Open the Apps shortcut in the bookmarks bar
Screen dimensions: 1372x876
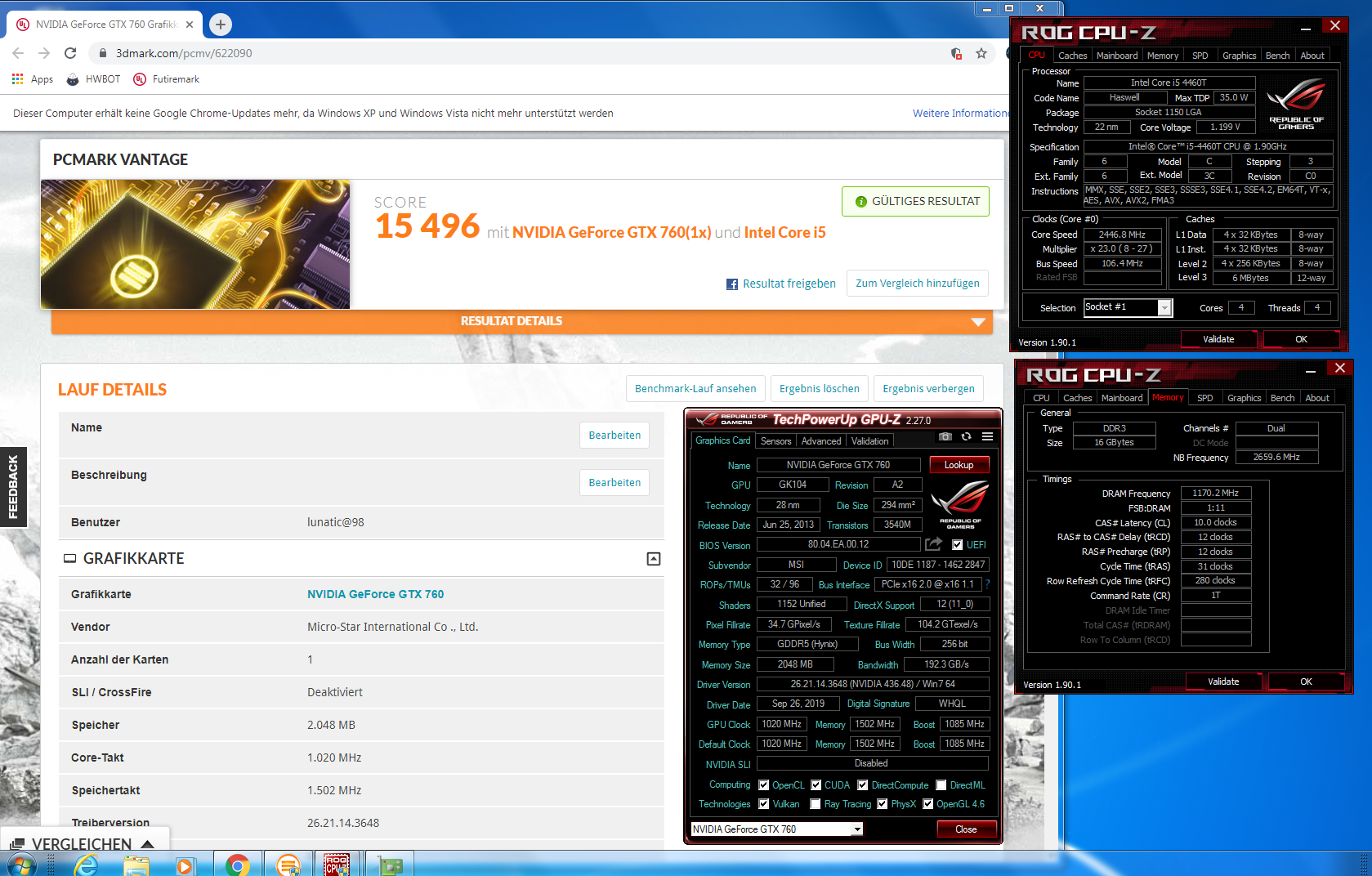(x=33, y=79)
